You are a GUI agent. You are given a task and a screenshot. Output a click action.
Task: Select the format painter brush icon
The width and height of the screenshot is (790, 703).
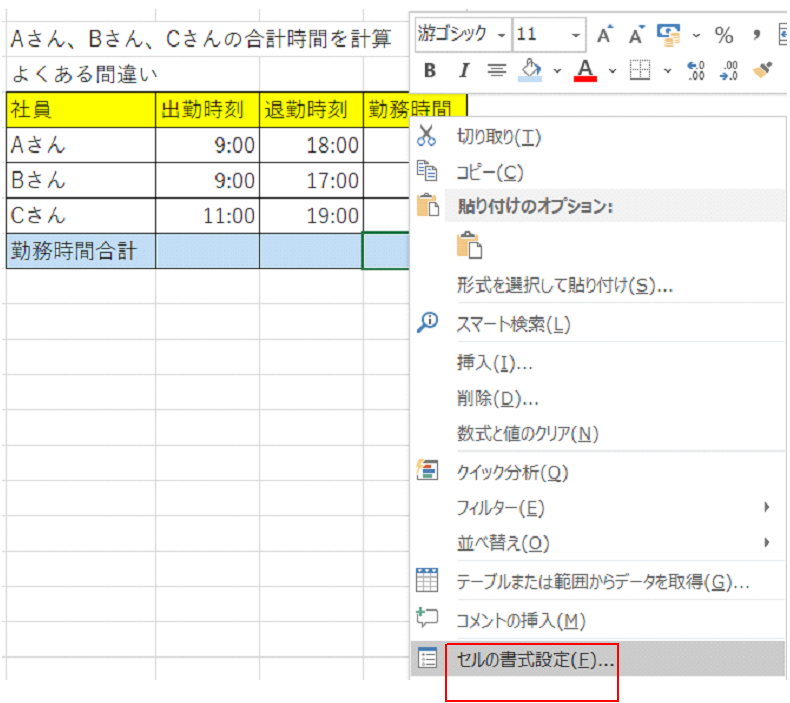(763, 70)
